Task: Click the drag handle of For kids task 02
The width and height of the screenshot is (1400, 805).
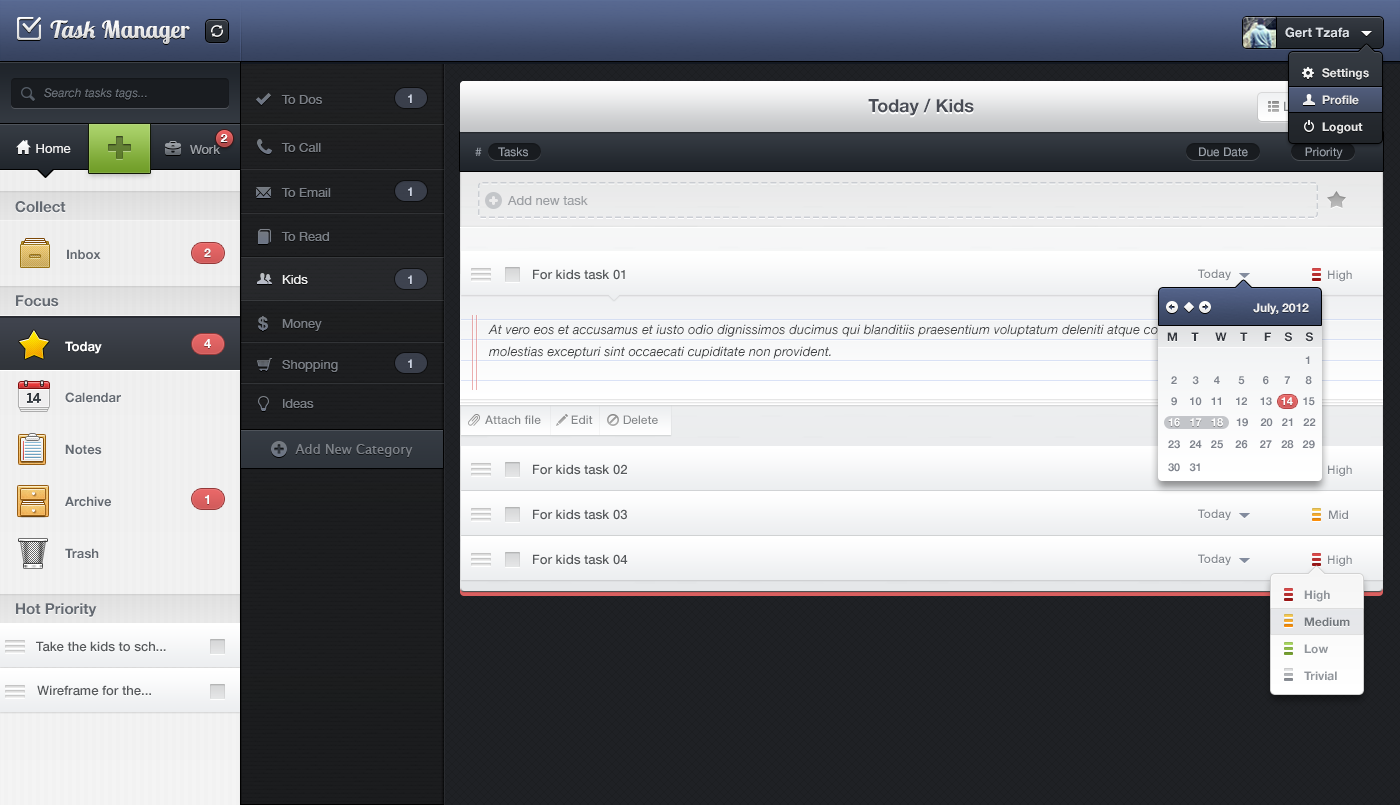Action: (481, 469)
